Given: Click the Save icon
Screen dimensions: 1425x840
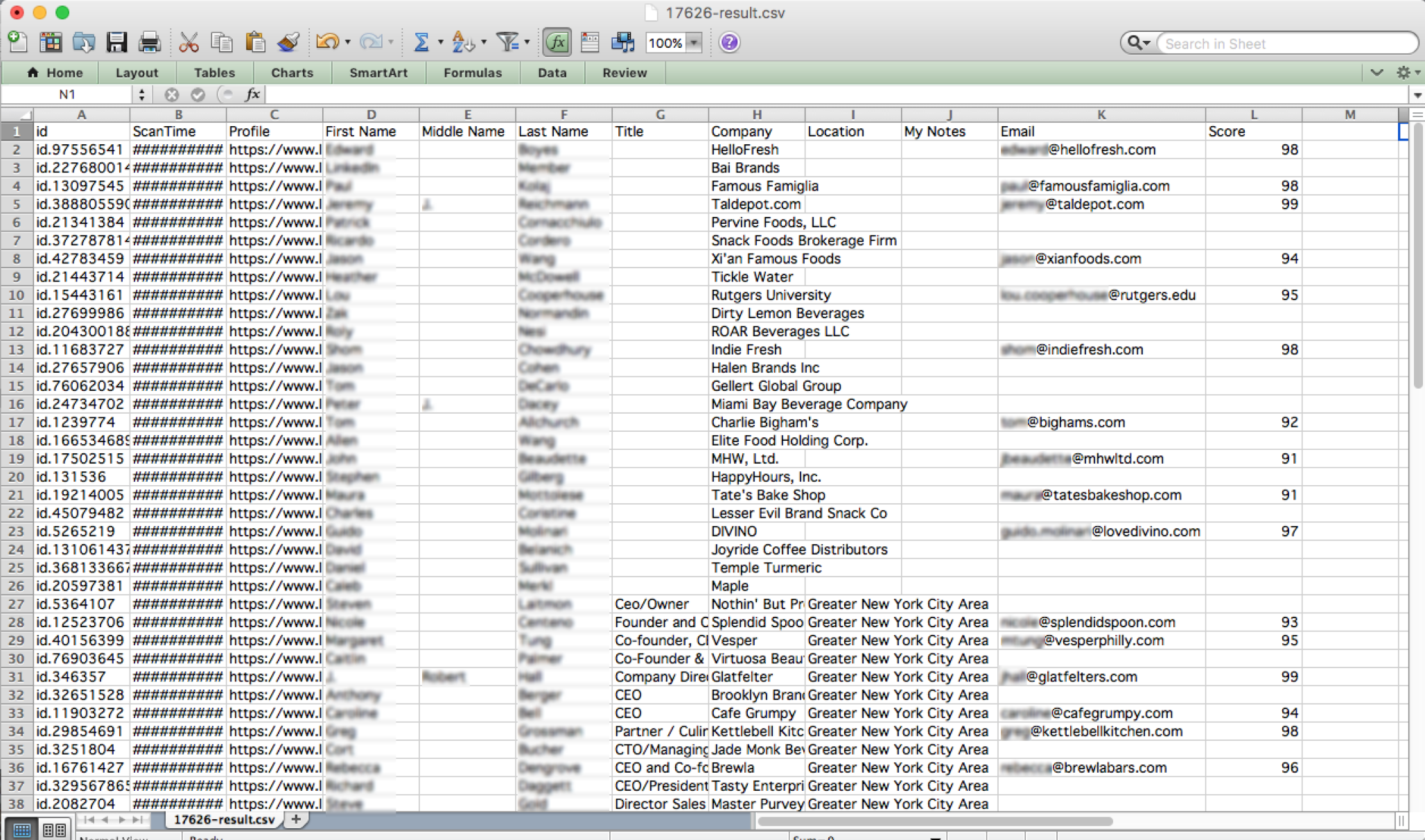Looking at the screenshot, I should click(x=117, y=42).
